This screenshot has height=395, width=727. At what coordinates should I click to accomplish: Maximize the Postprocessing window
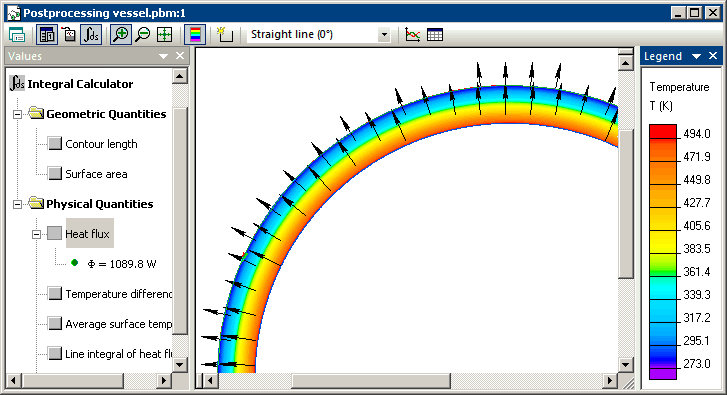[x=695, y=13]
